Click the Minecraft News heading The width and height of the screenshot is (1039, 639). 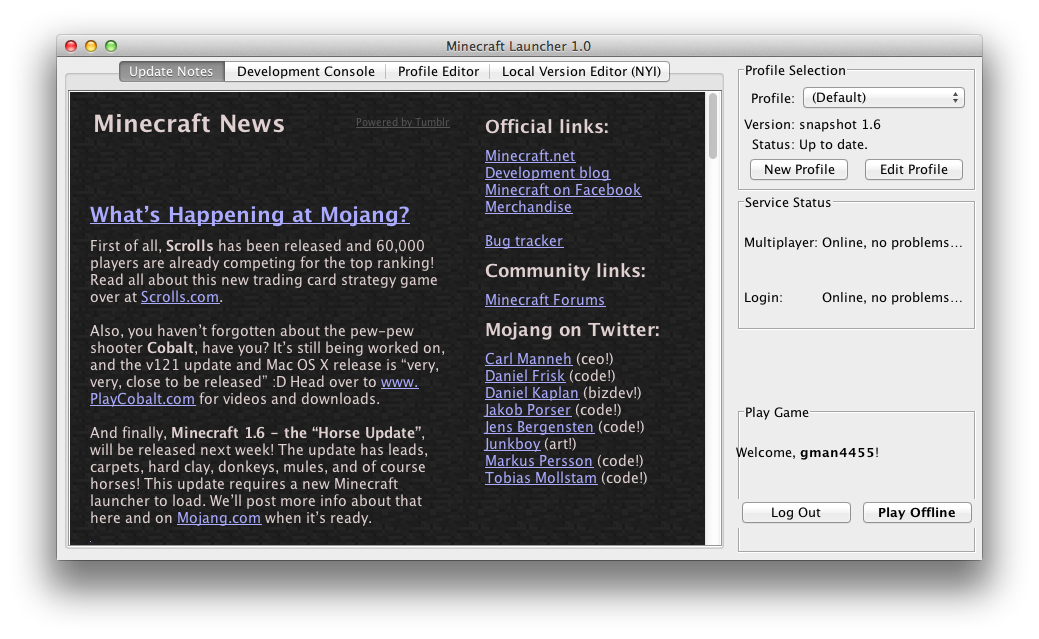click(189, 124)
